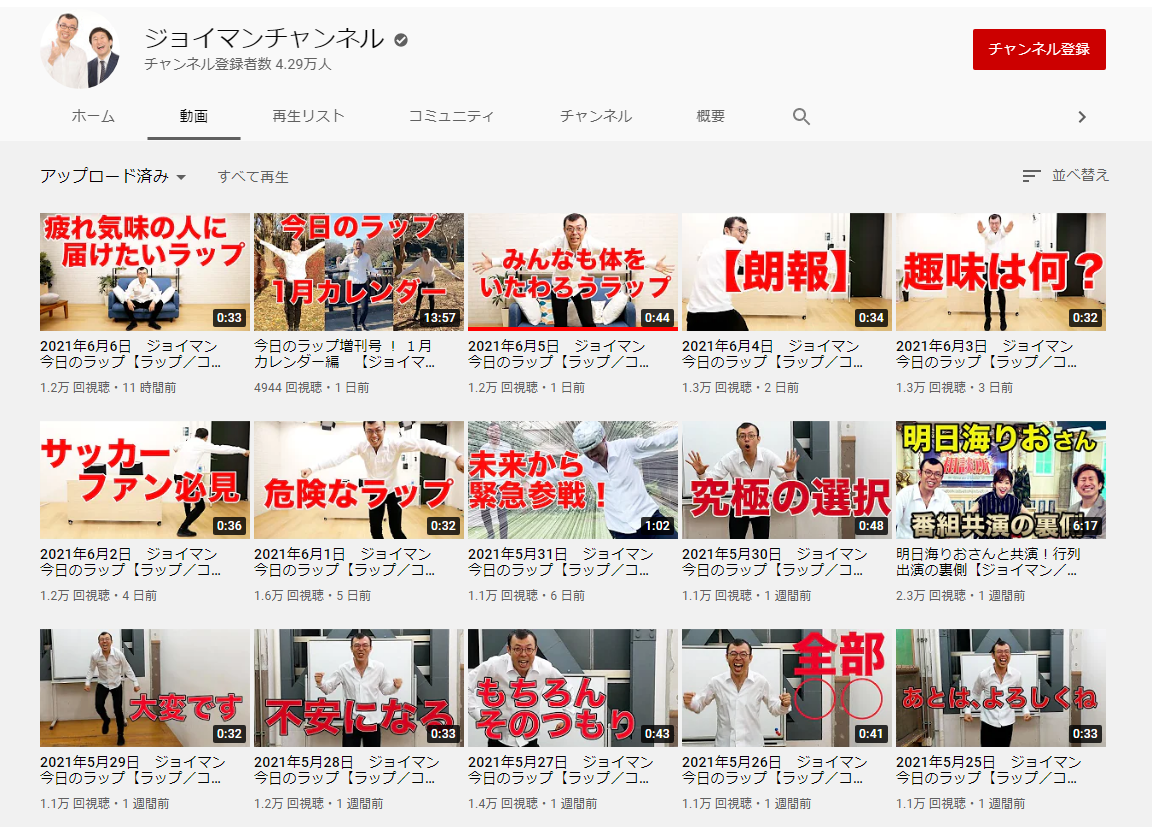Click the 2021年5月30日 ジョイマン video title
Image resolution: width=1152 pixels, height=827 pixels.
pyautogui.click(x=774, y=562)
